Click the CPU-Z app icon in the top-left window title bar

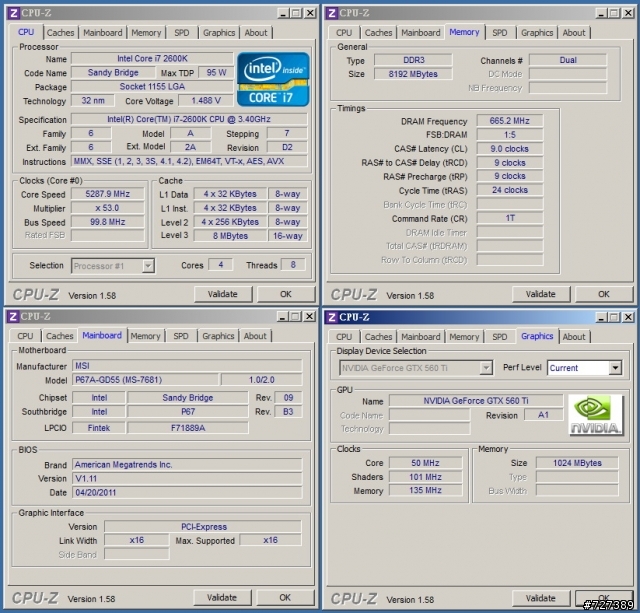pyautogui.click(x=13, y=13)
